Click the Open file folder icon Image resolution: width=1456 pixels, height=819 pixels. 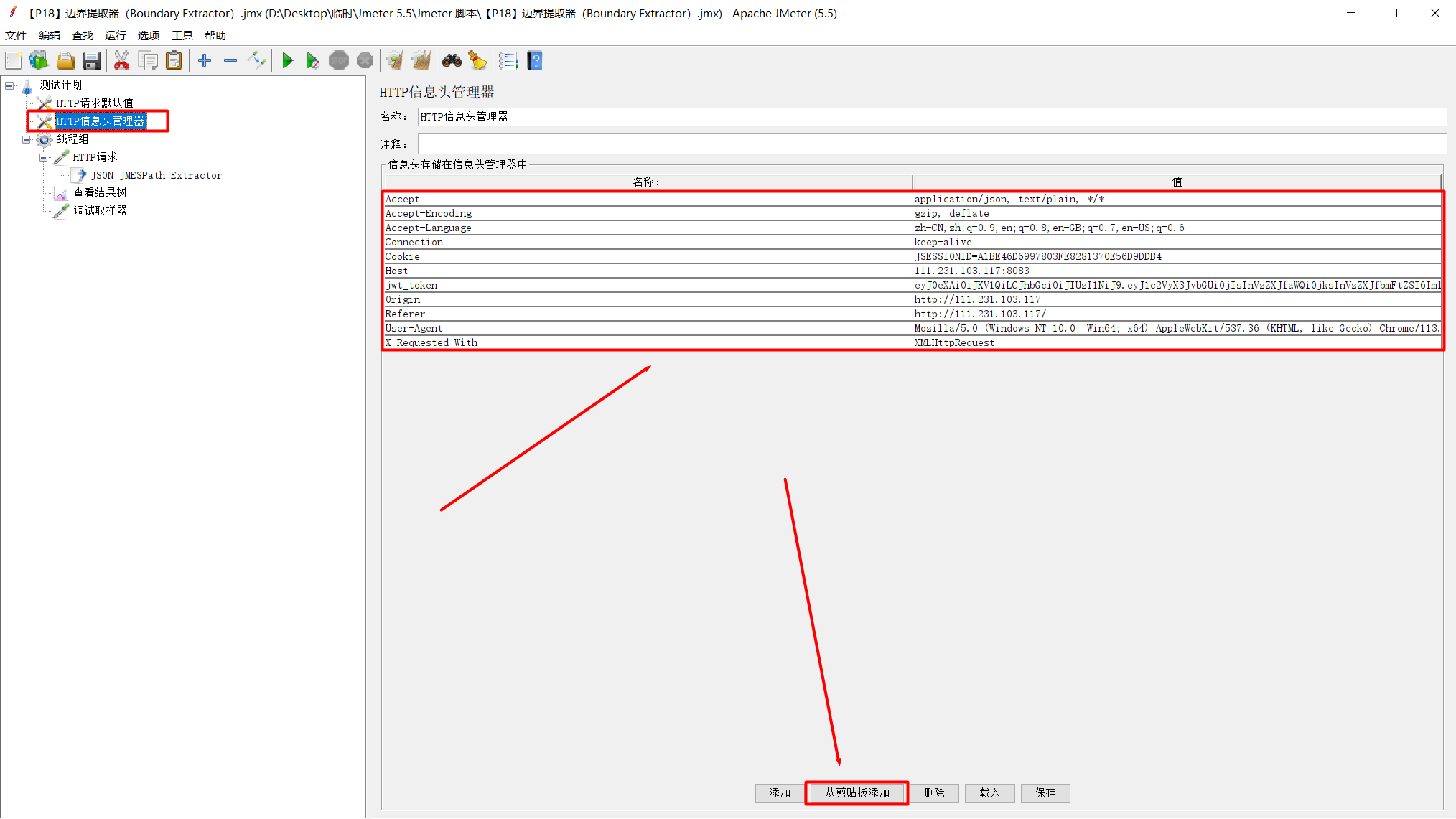point(65,61)
